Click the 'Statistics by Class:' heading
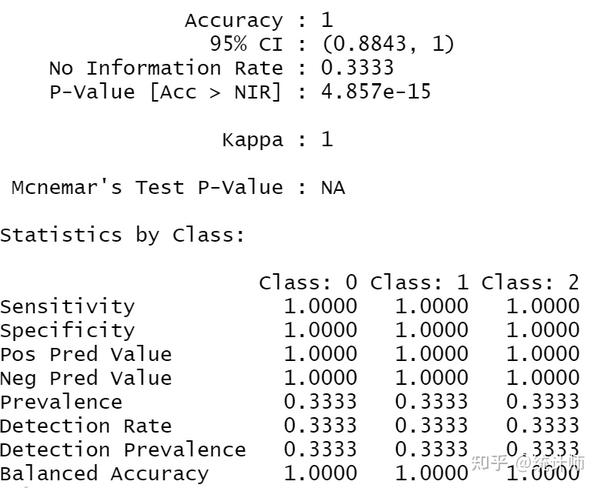This screenshot has height=488, width=600. tap(123, 236)
